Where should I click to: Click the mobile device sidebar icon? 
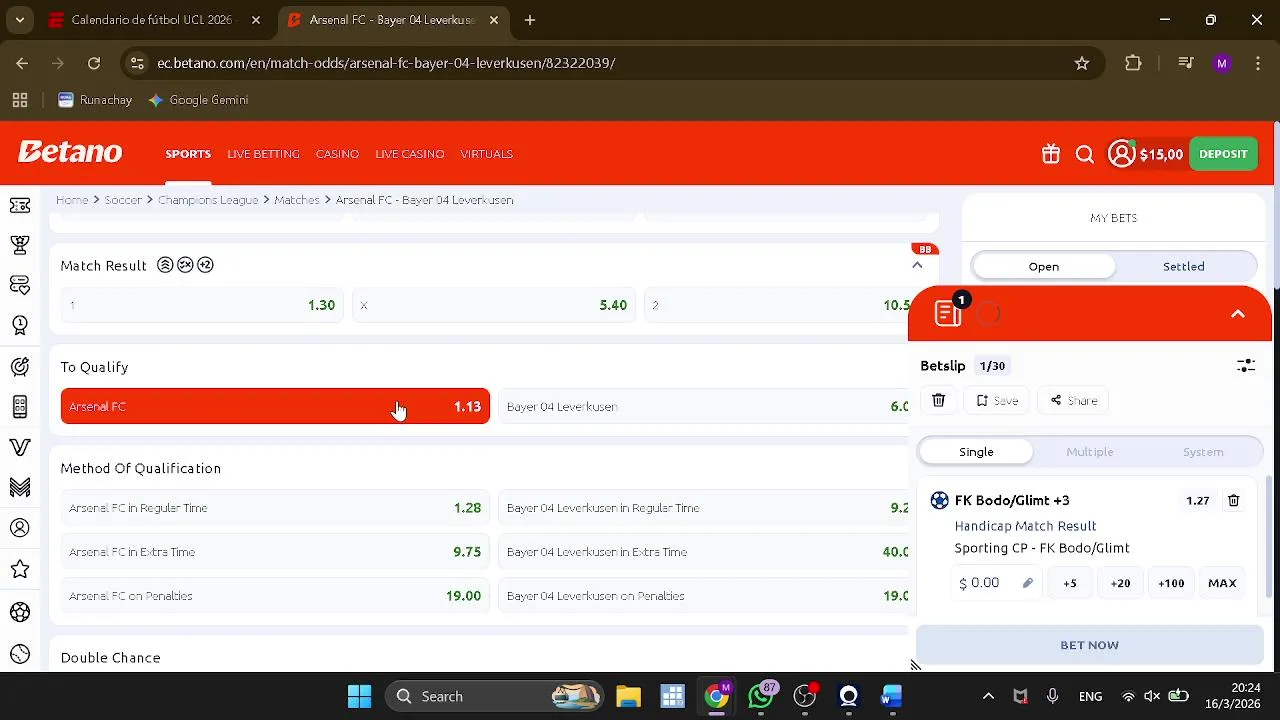click(19, 406)
